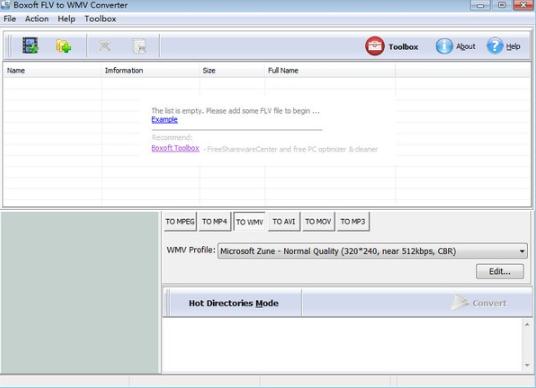The height and width of the screenshot is (388, 536).
Task: Click the blue Help question-mark icon
Action: coord(495,46)
